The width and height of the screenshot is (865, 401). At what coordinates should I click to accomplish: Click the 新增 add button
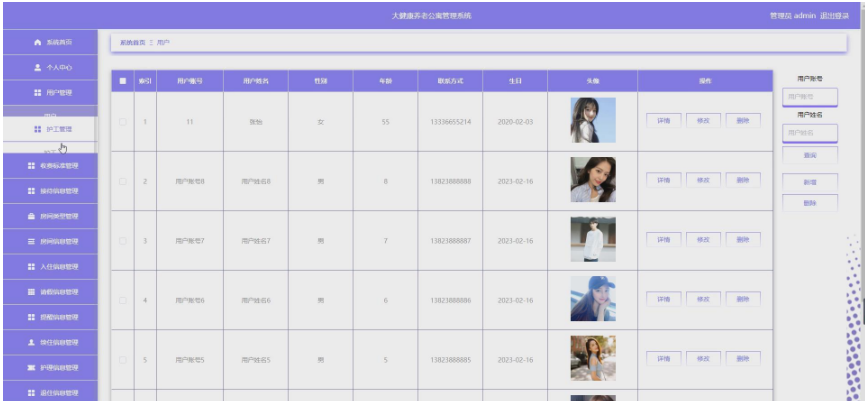810,182
